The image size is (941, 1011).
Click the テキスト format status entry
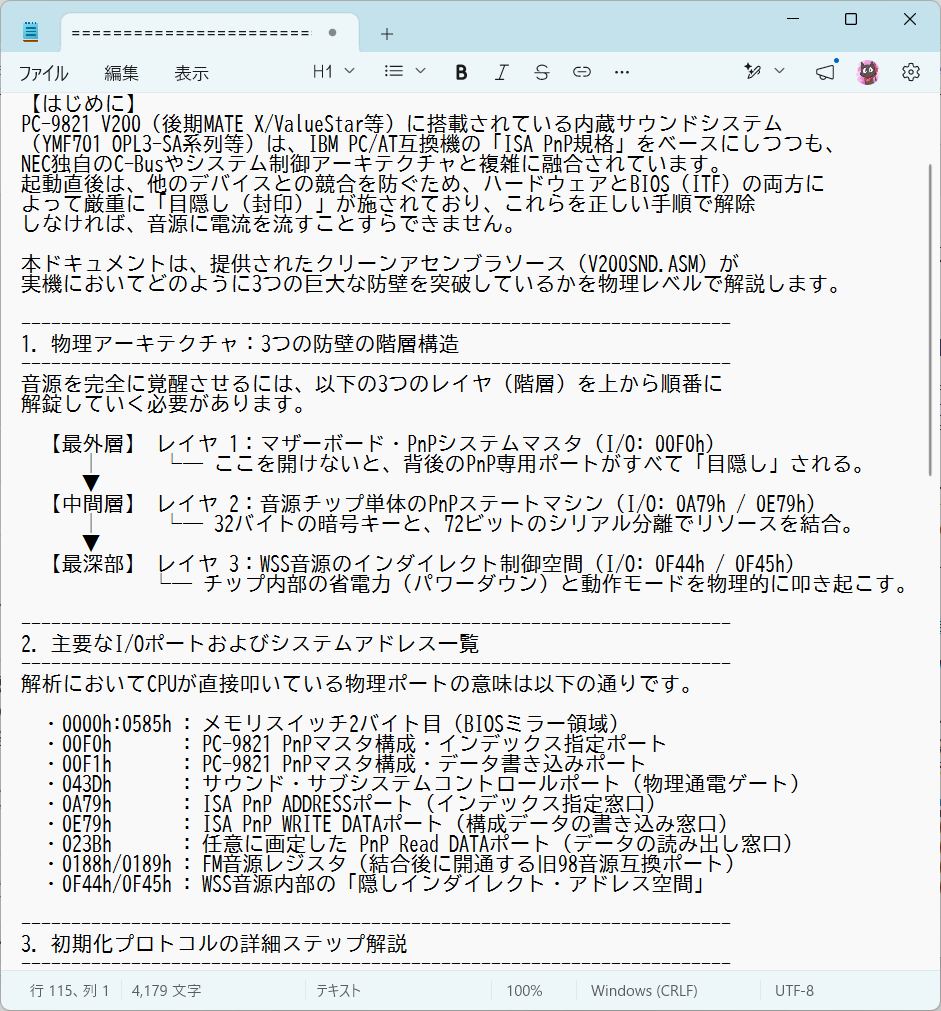pyautogui.click(x=338, y=990)
